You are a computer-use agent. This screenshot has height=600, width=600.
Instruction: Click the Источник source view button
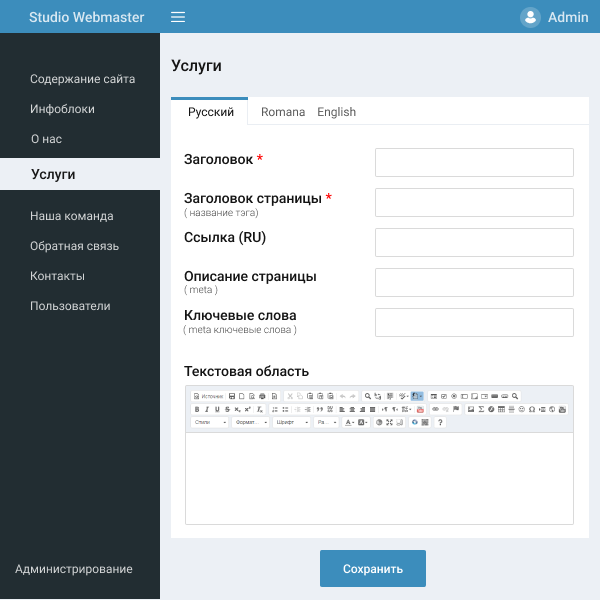(x=208, y=396)
